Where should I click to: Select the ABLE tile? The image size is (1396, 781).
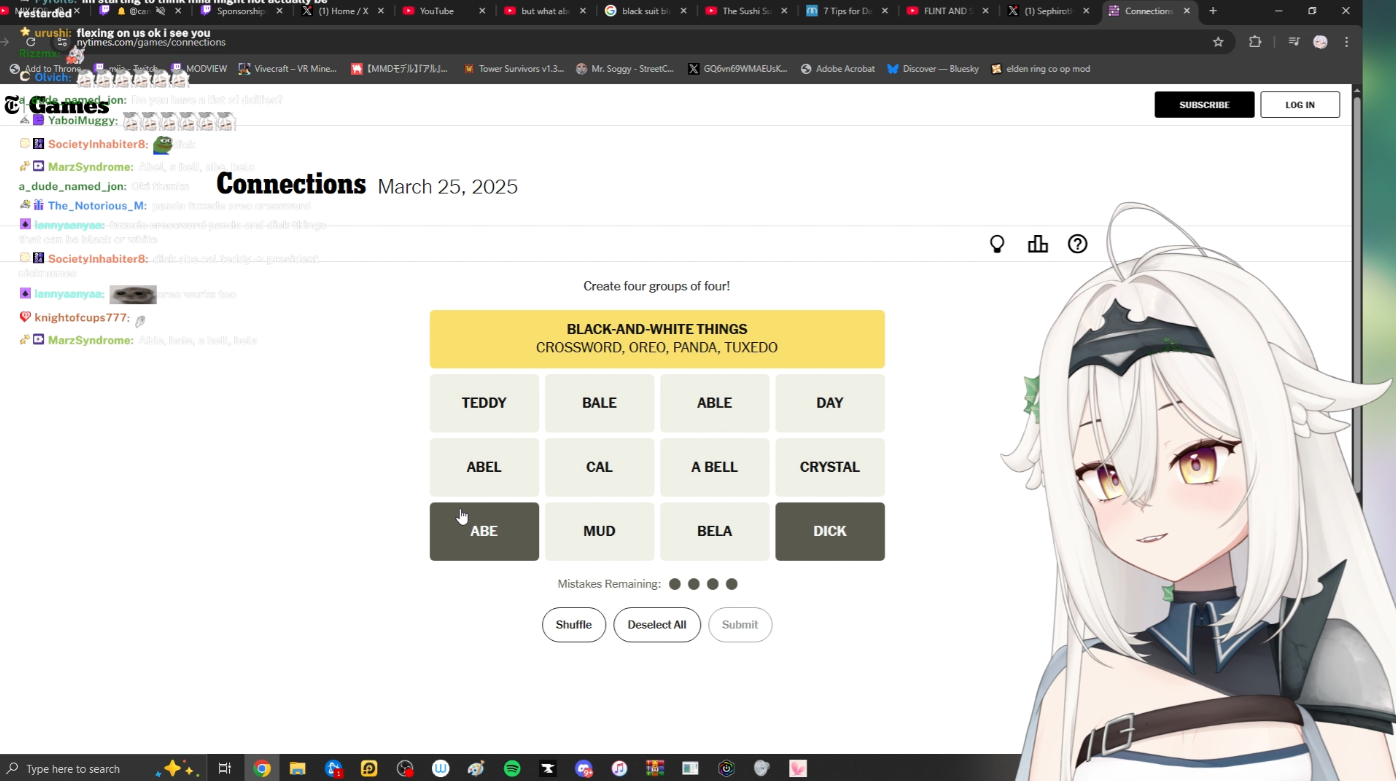tap(715, 403)
